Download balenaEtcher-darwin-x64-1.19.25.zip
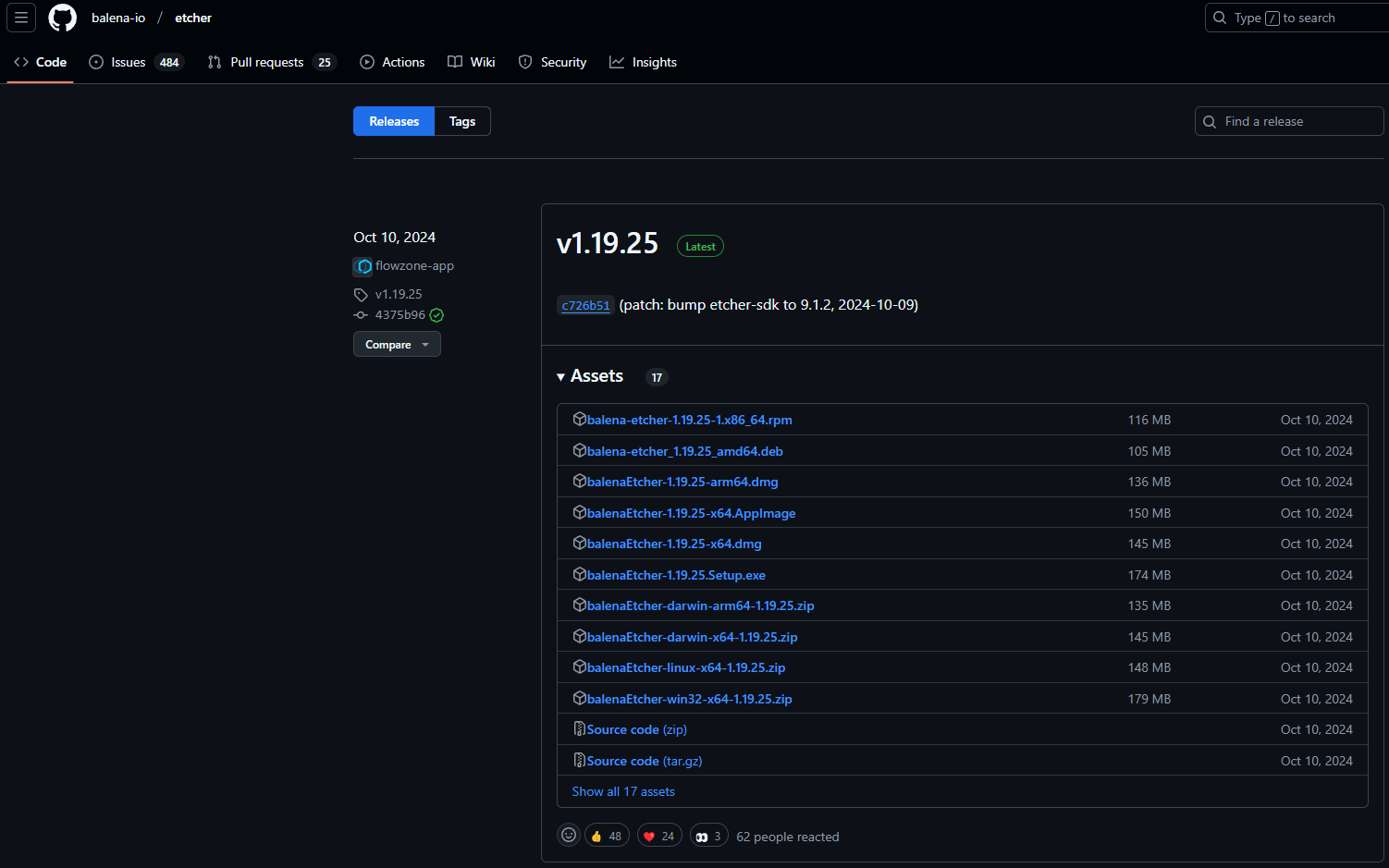The height and width of the screenshot is (868, 1389). tap(692, 637)
